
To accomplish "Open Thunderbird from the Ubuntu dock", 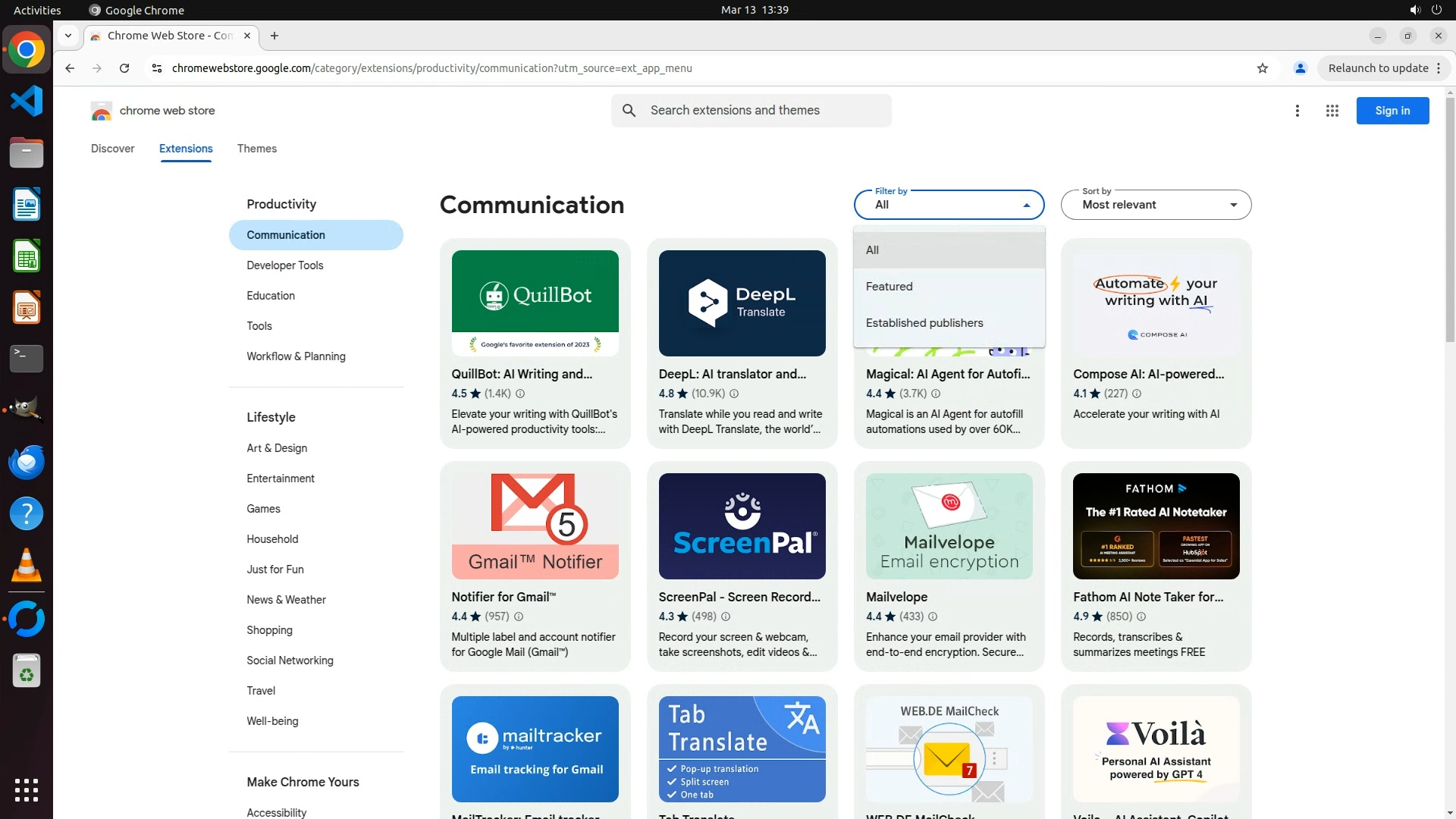I will 27,462.
